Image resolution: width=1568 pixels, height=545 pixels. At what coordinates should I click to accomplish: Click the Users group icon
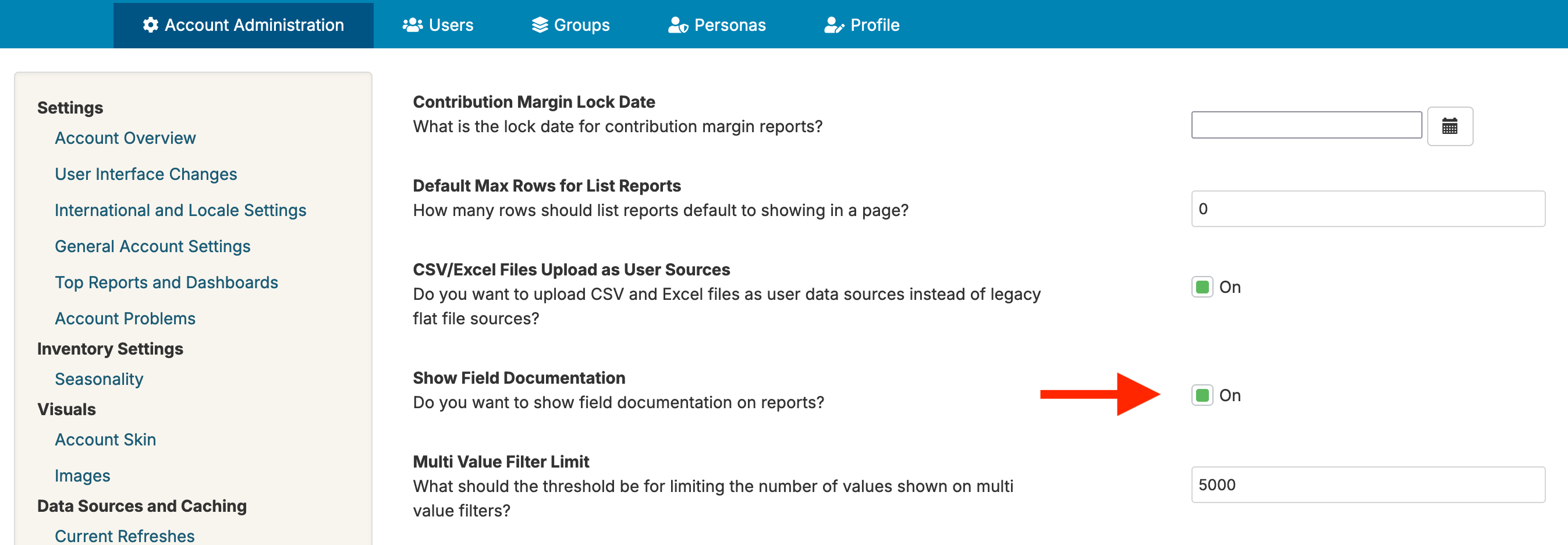click(x=412, y=25)
